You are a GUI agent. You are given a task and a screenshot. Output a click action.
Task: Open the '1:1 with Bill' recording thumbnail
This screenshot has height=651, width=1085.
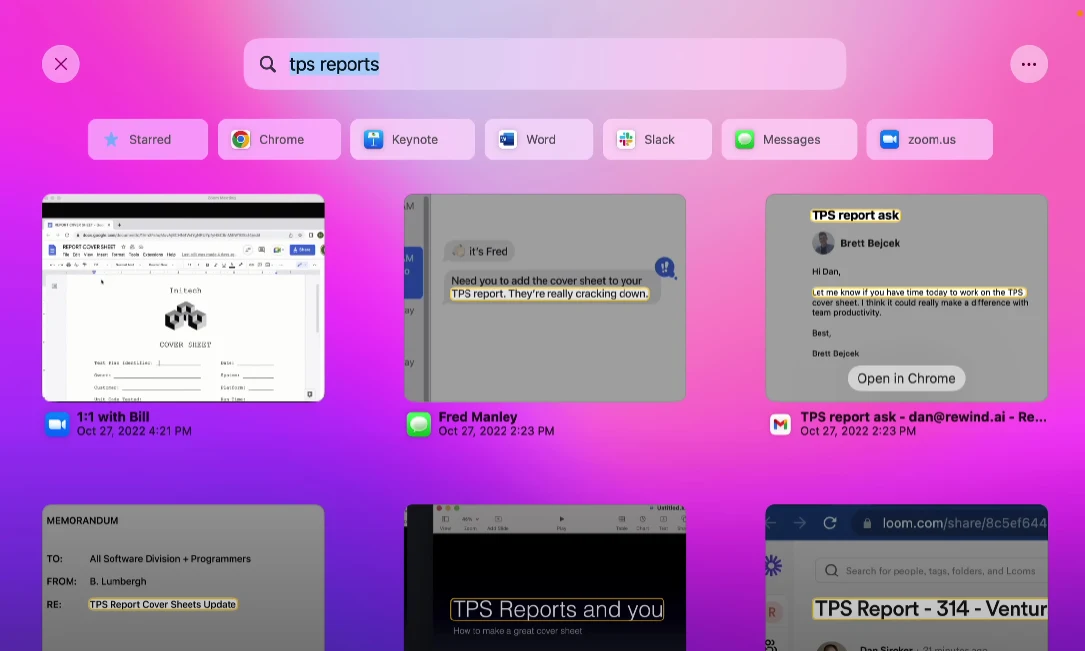pyautogui.click(x=183, y=298)
